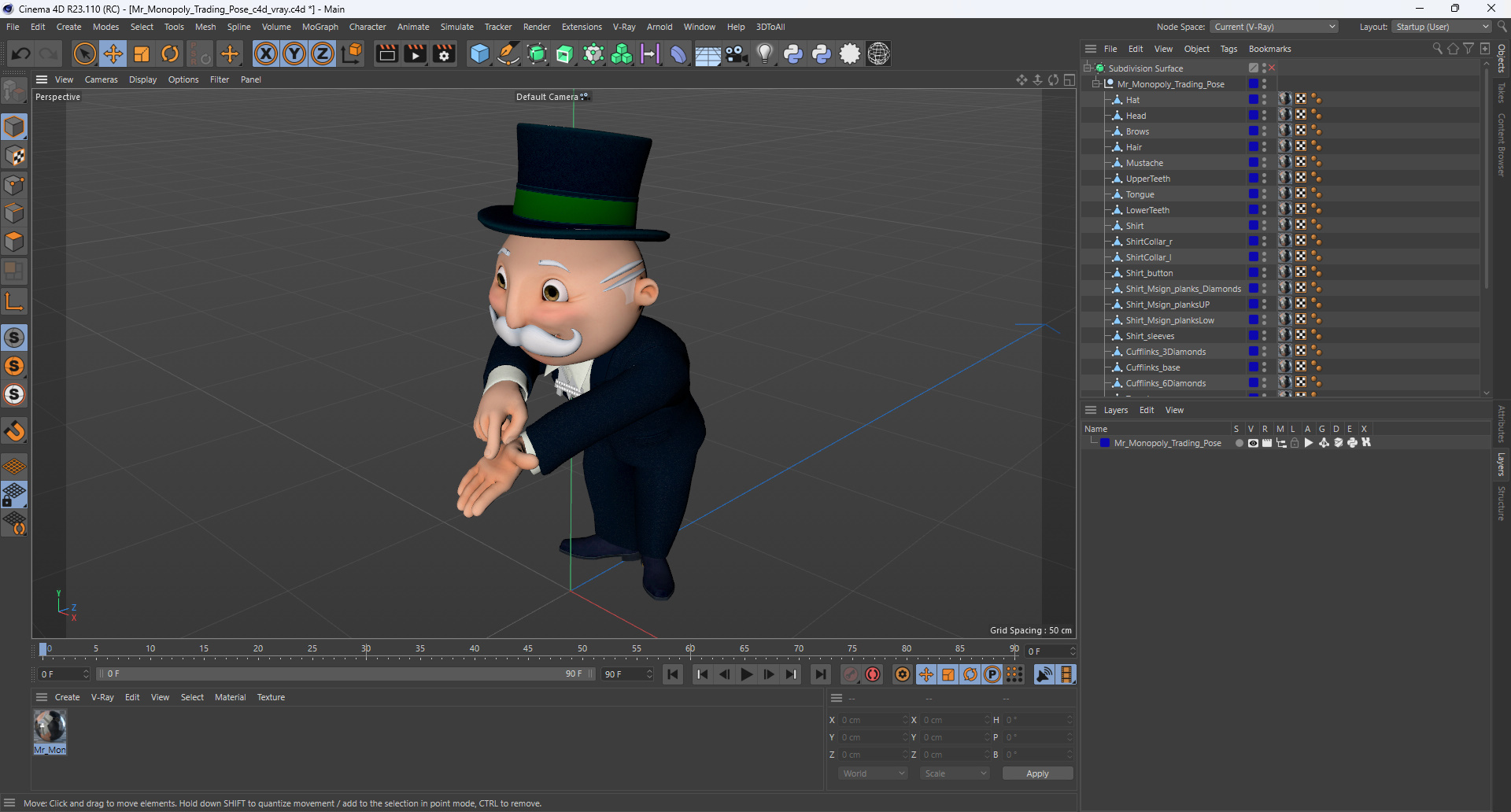Toggle the Head object visibility dots
Viewport: 1511px width, 812px height.
1265,116
